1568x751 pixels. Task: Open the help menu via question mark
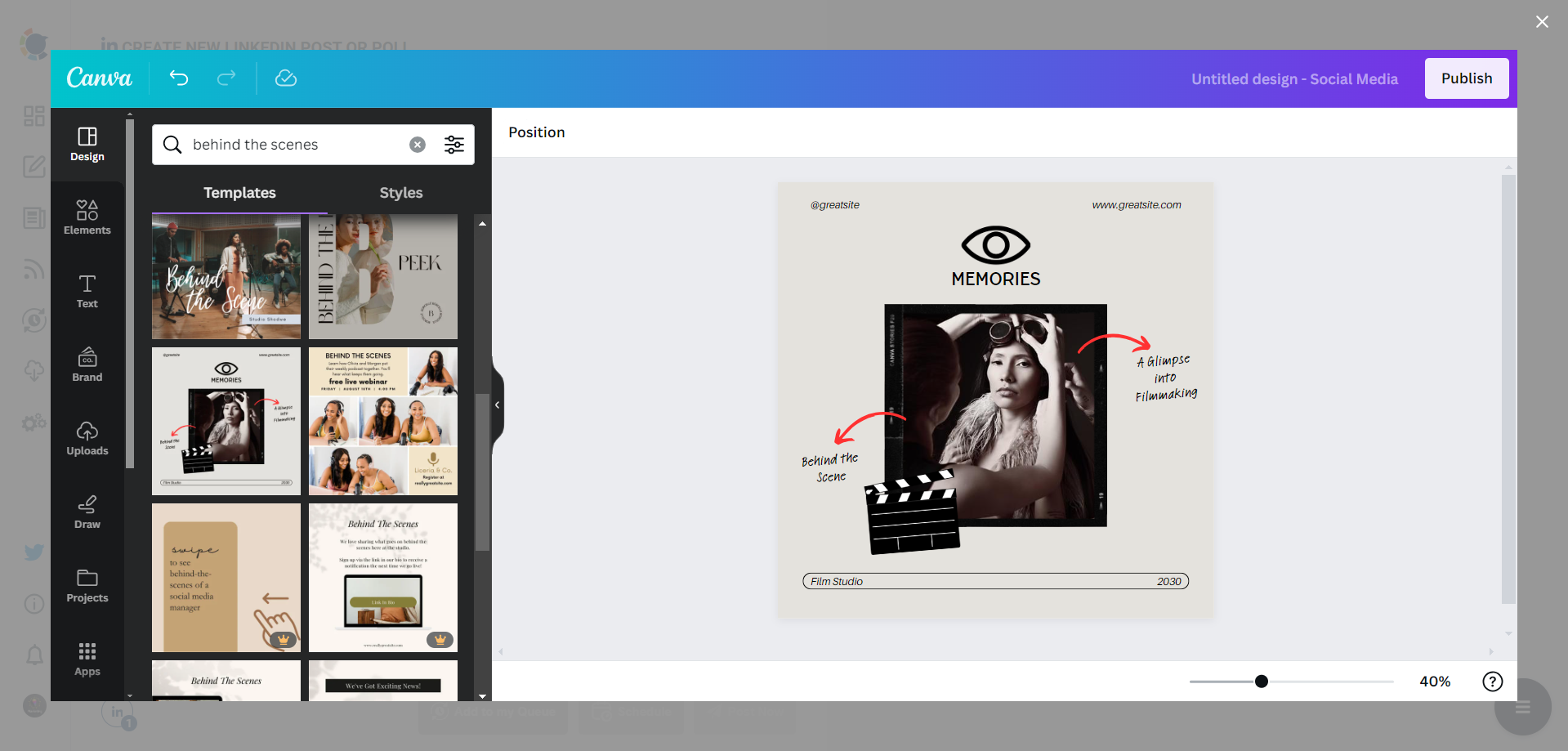[1492, 681]
